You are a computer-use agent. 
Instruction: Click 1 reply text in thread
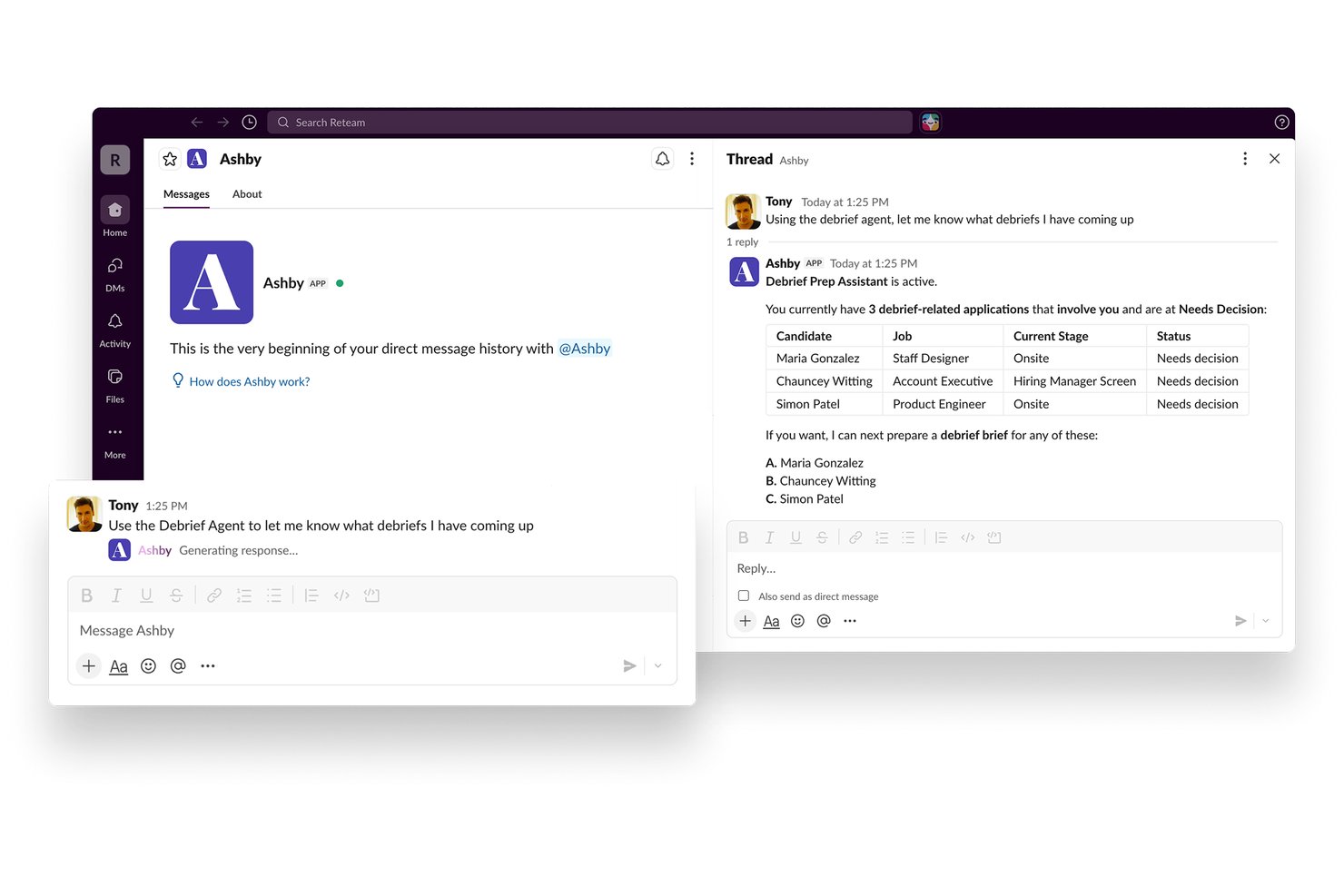(x=742, y=242)
